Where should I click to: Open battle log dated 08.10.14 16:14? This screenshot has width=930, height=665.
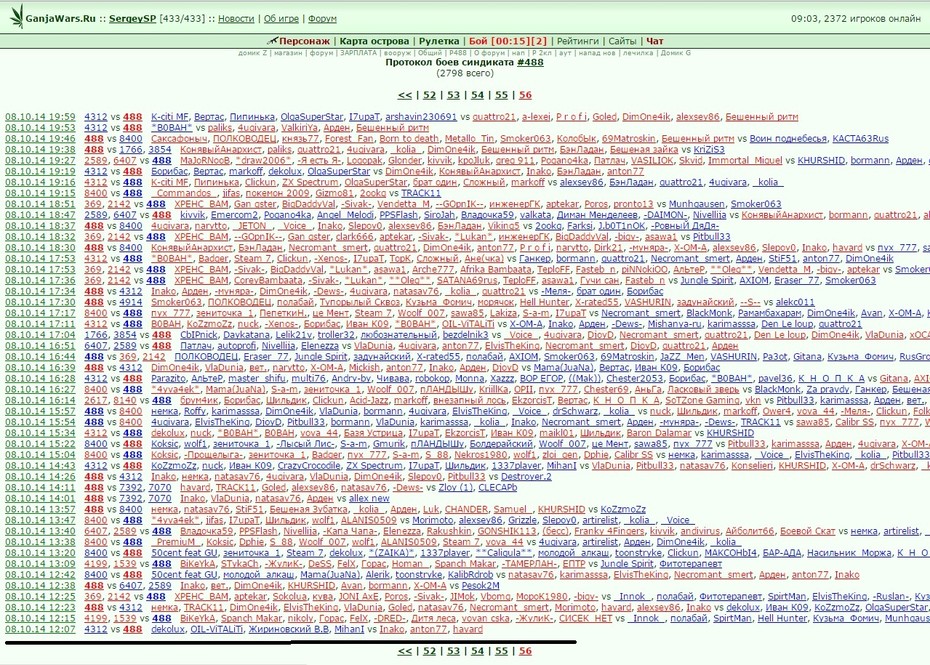(x=40, y=400)
